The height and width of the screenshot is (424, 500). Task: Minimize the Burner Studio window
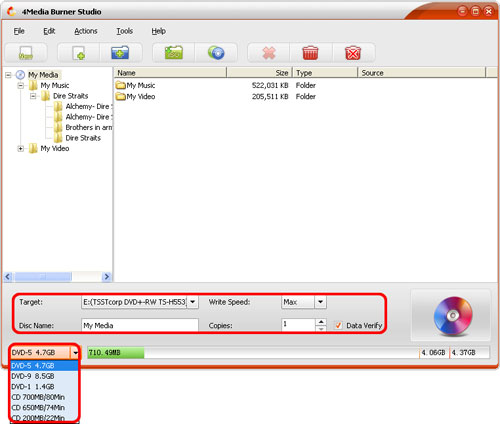462,11
